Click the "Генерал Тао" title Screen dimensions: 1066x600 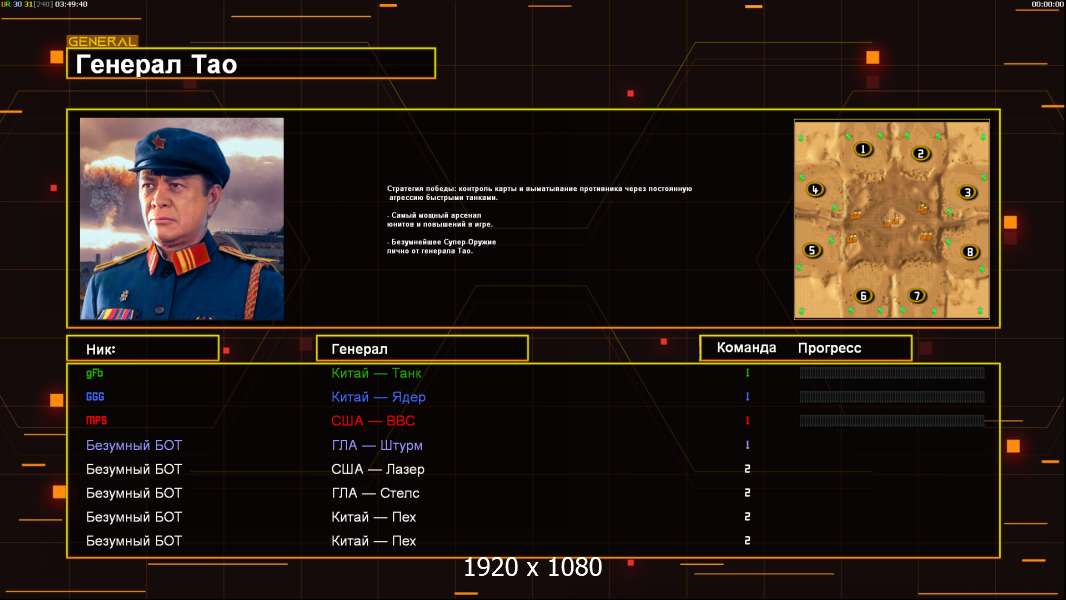pyautogui.click(x=156, y=65)
